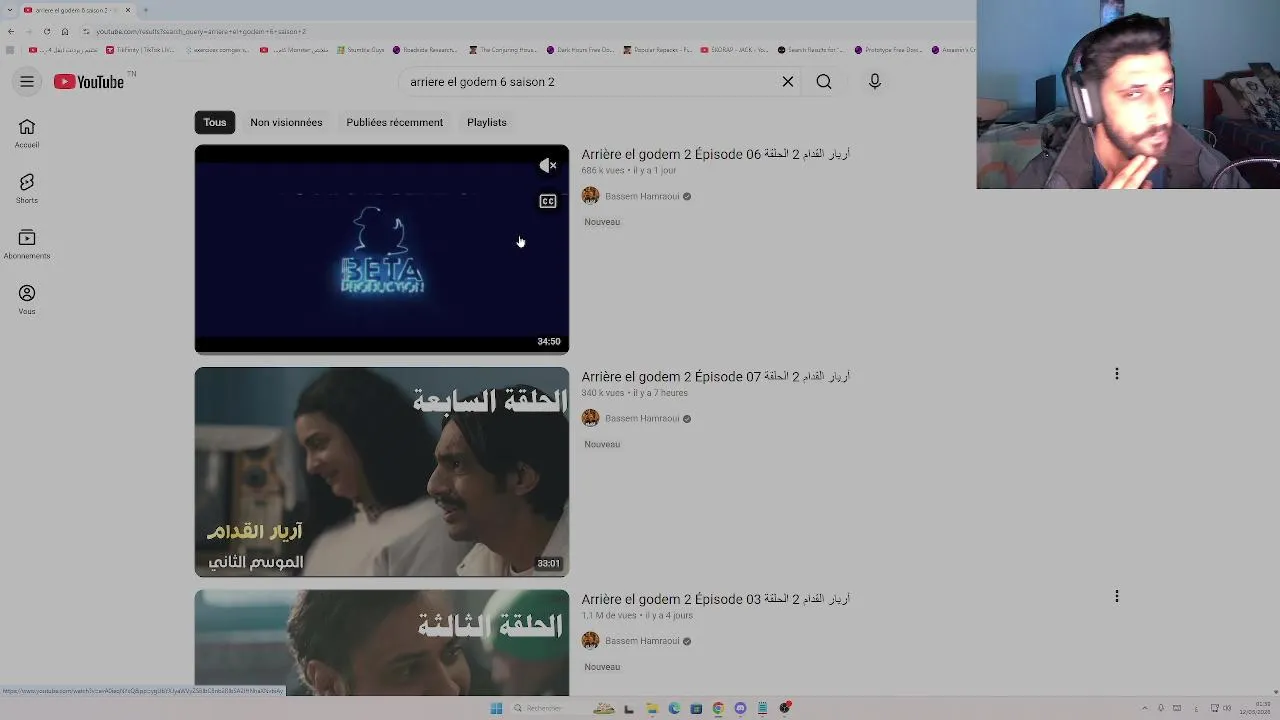Open the browser tab search dropdown

tap(9, 10)
